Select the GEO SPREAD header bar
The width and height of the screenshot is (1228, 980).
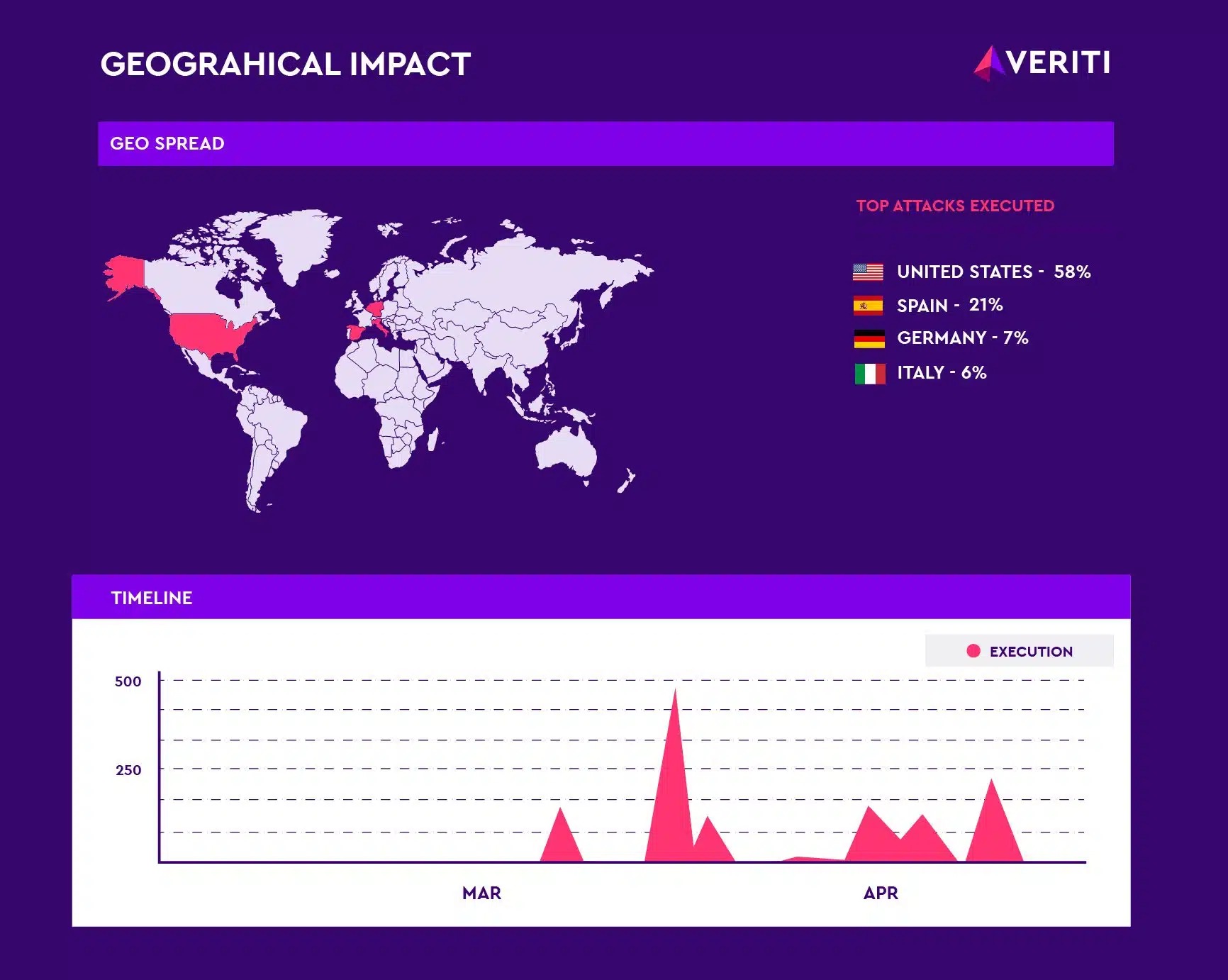[605, 144]
